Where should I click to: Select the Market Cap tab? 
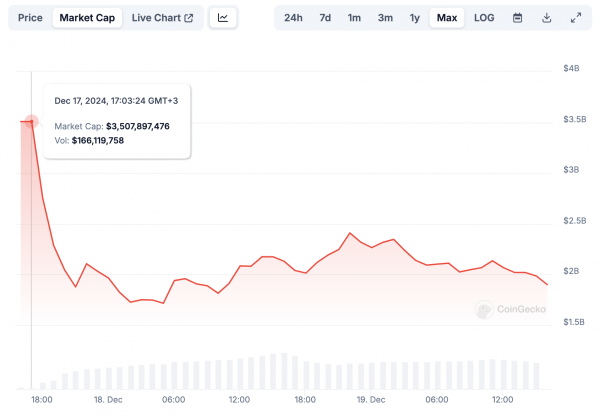tap(87, 18)
